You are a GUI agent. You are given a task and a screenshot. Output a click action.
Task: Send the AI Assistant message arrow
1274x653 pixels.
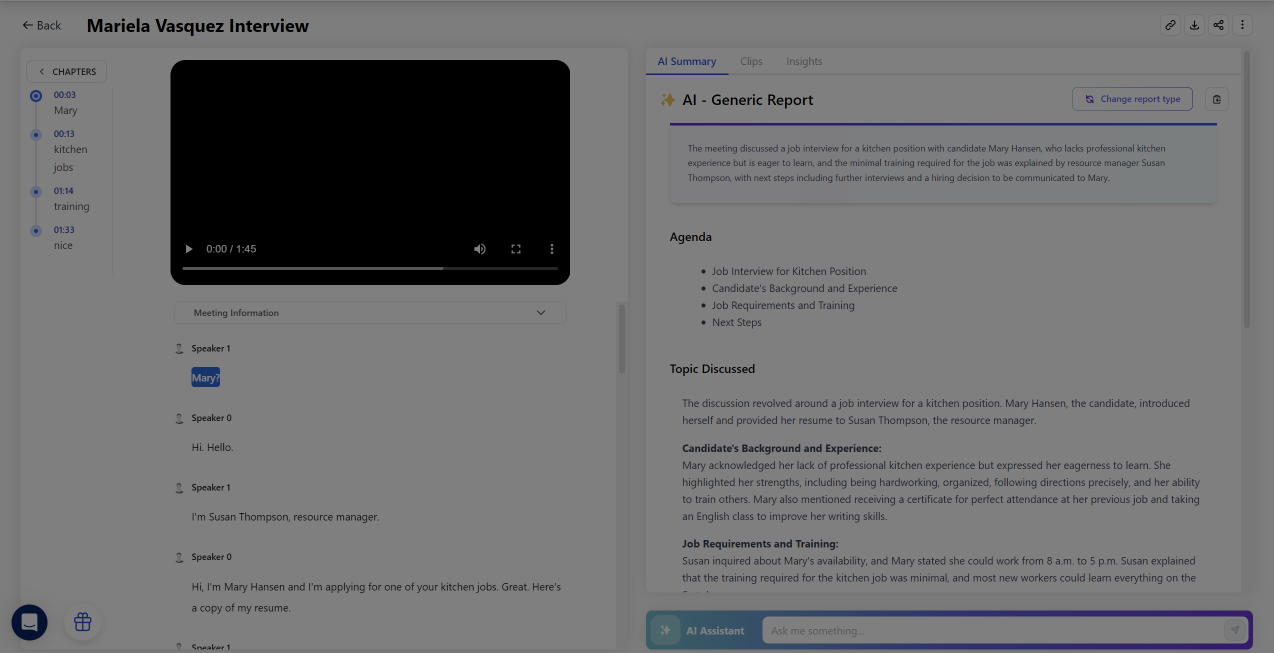pyautogui.click(x=1234, y=630)
